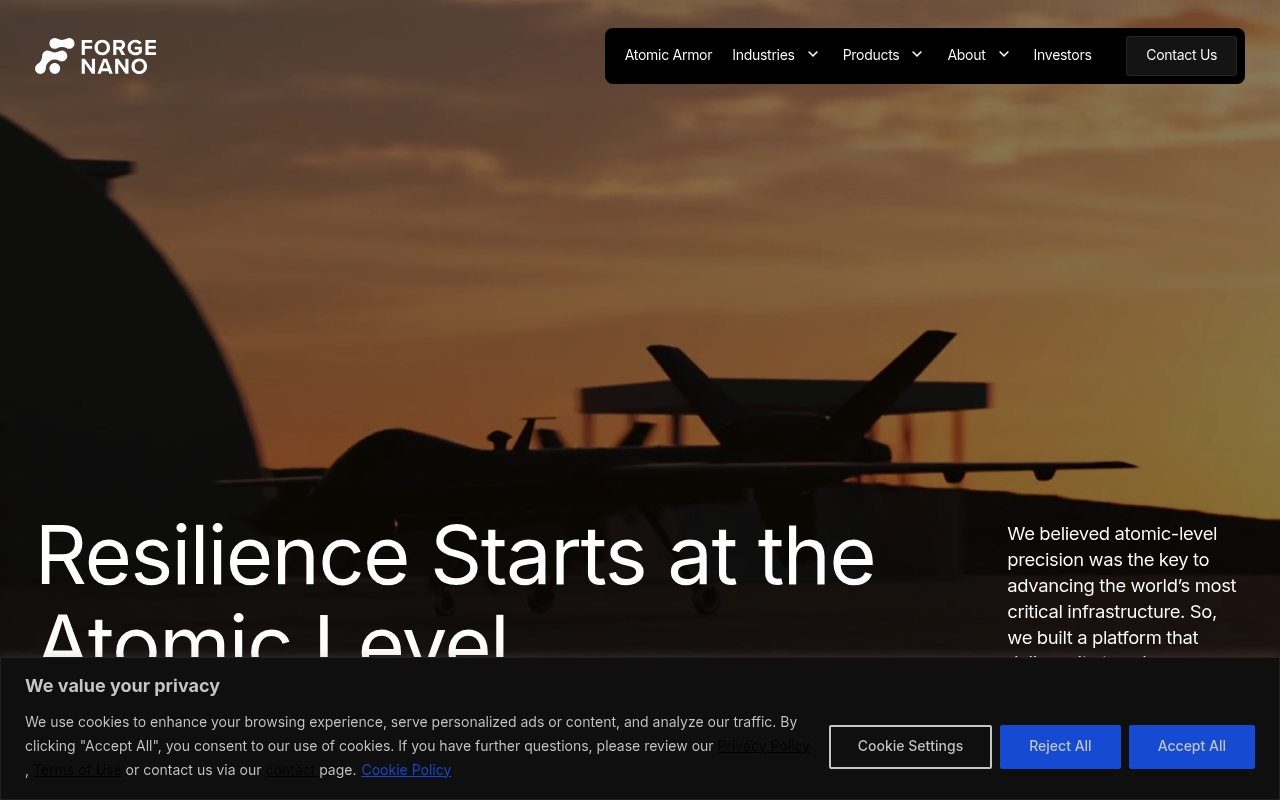1280x800 pixels.
Task: Follow the contact page link in the cookie notice
Action: point(290,770)
